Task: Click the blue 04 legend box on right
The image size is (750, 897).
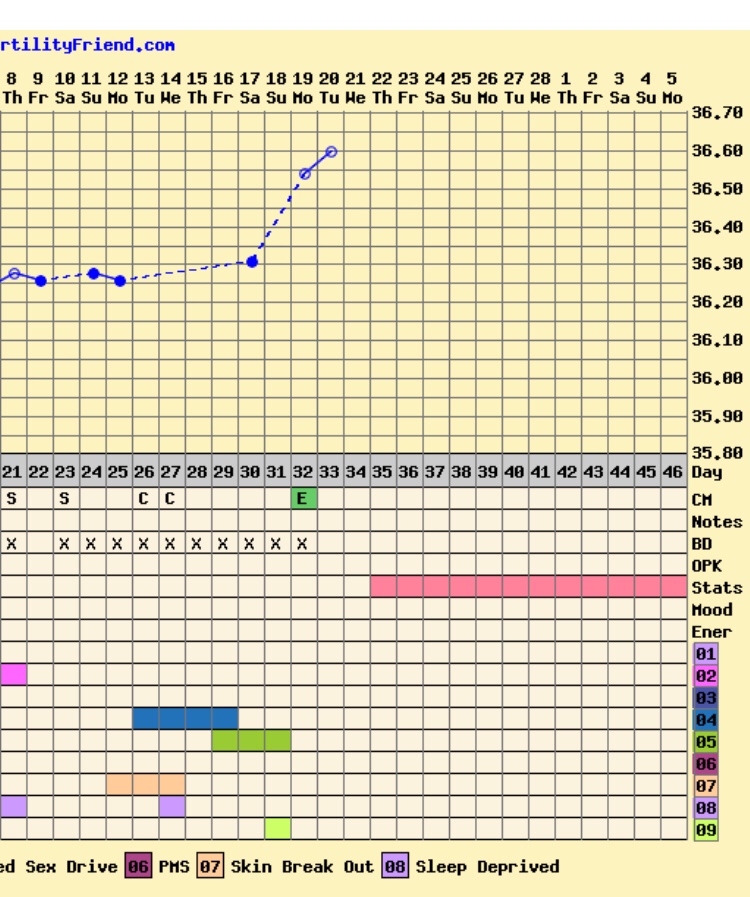Action: 706,720
